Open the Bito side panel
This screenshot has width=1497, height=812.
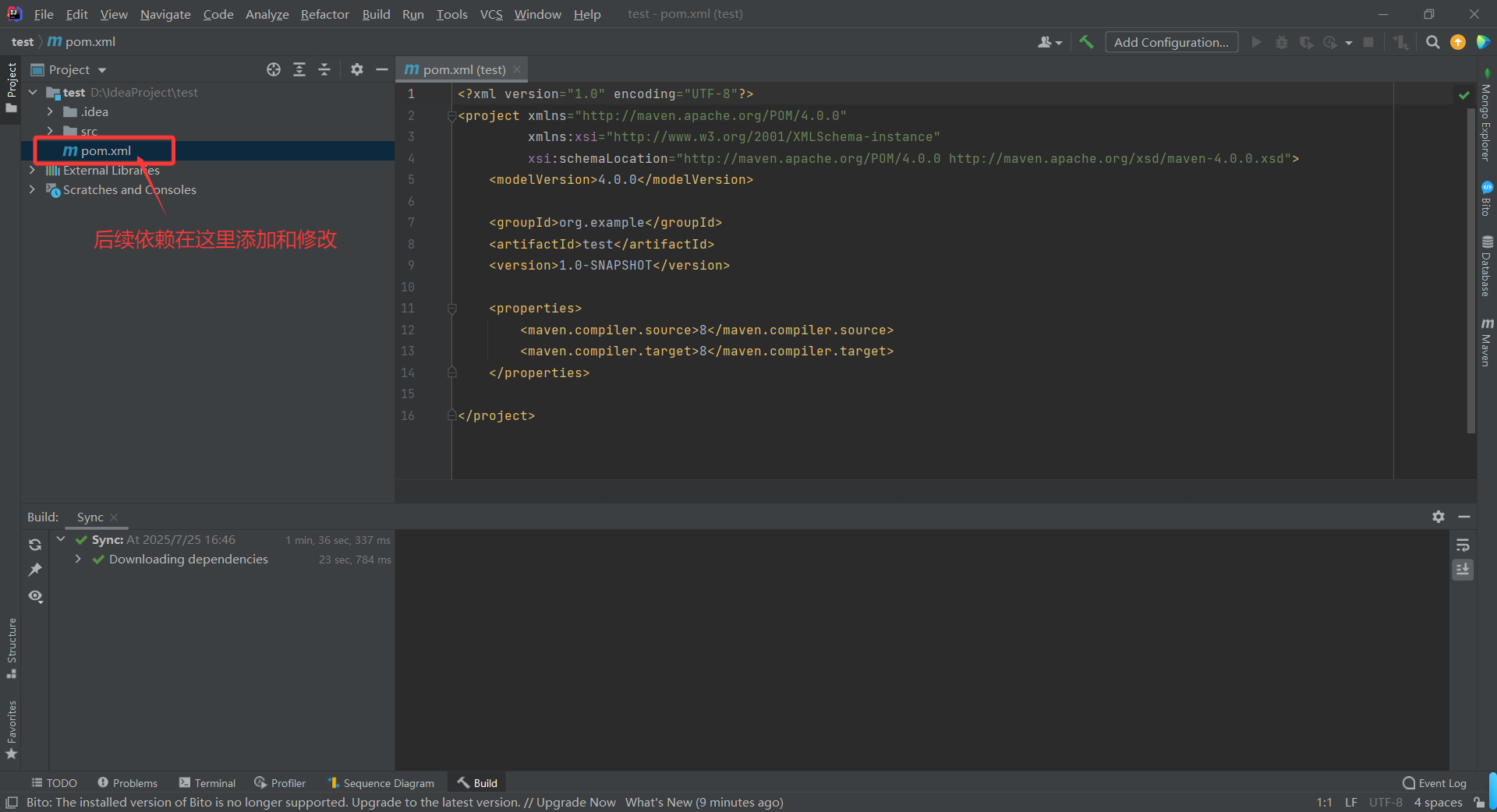[x=1487, y=199]
